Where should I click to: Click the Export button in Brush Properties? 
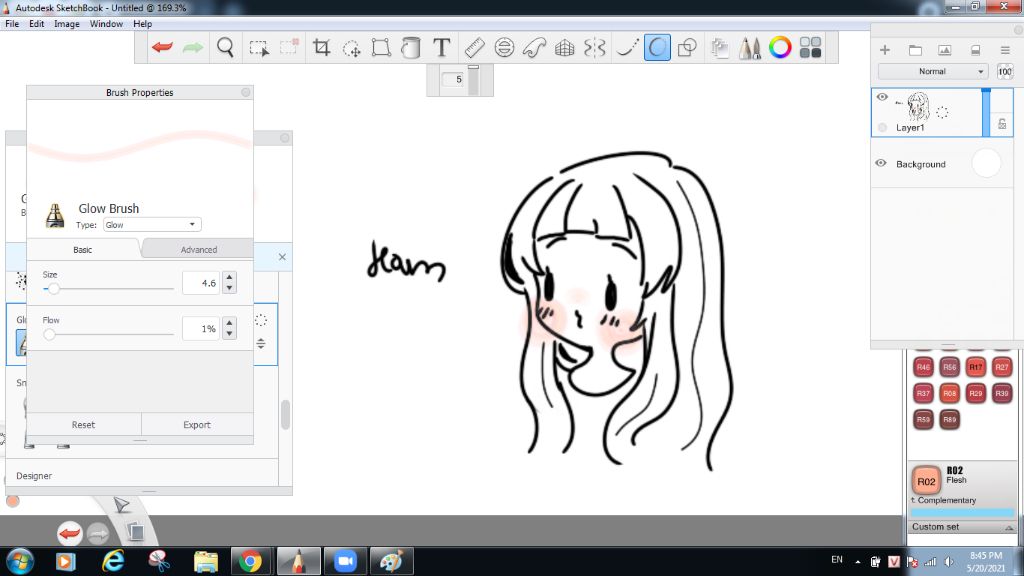point(197,424)
